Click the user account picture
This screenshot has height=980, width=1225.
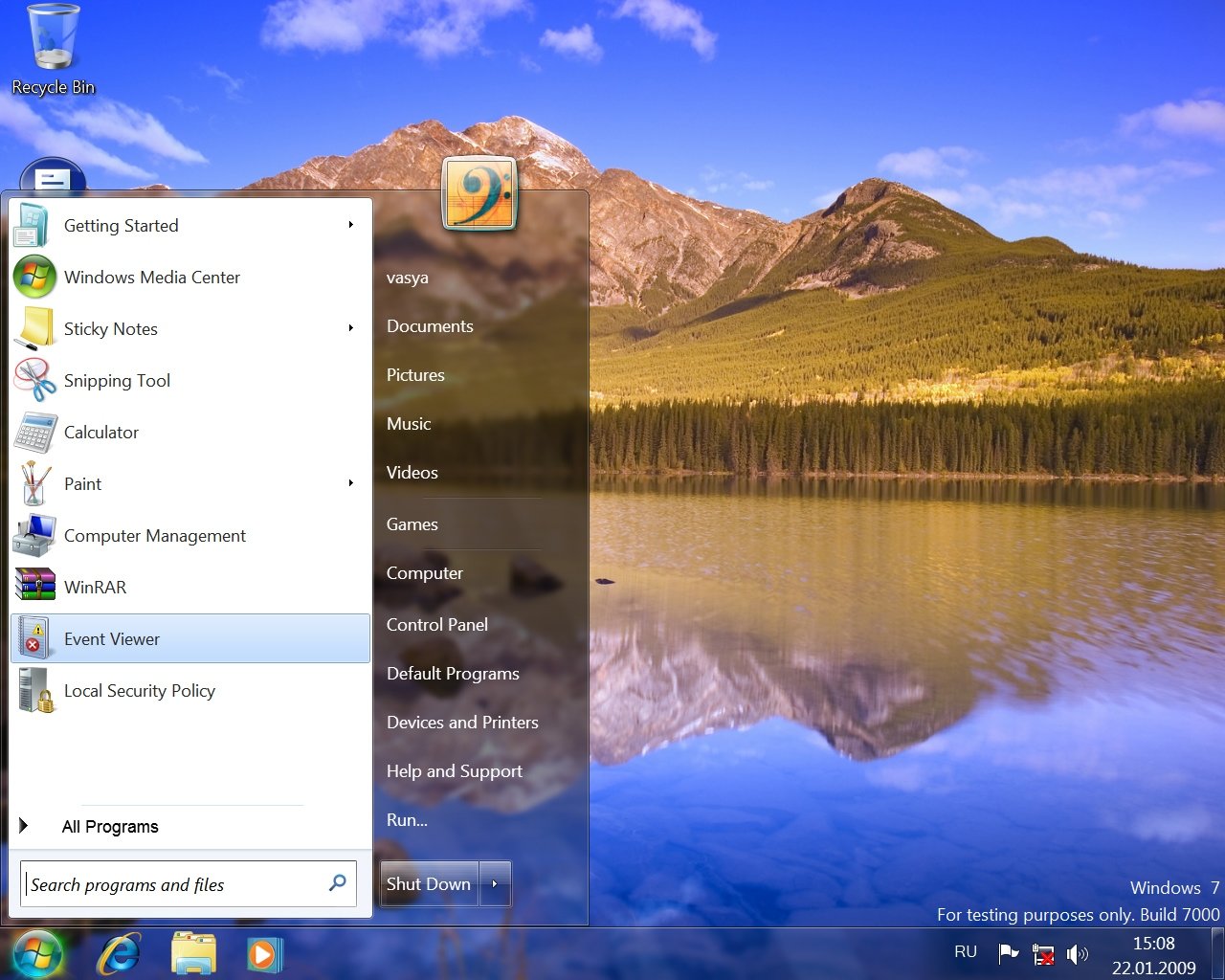pos(479,194)
